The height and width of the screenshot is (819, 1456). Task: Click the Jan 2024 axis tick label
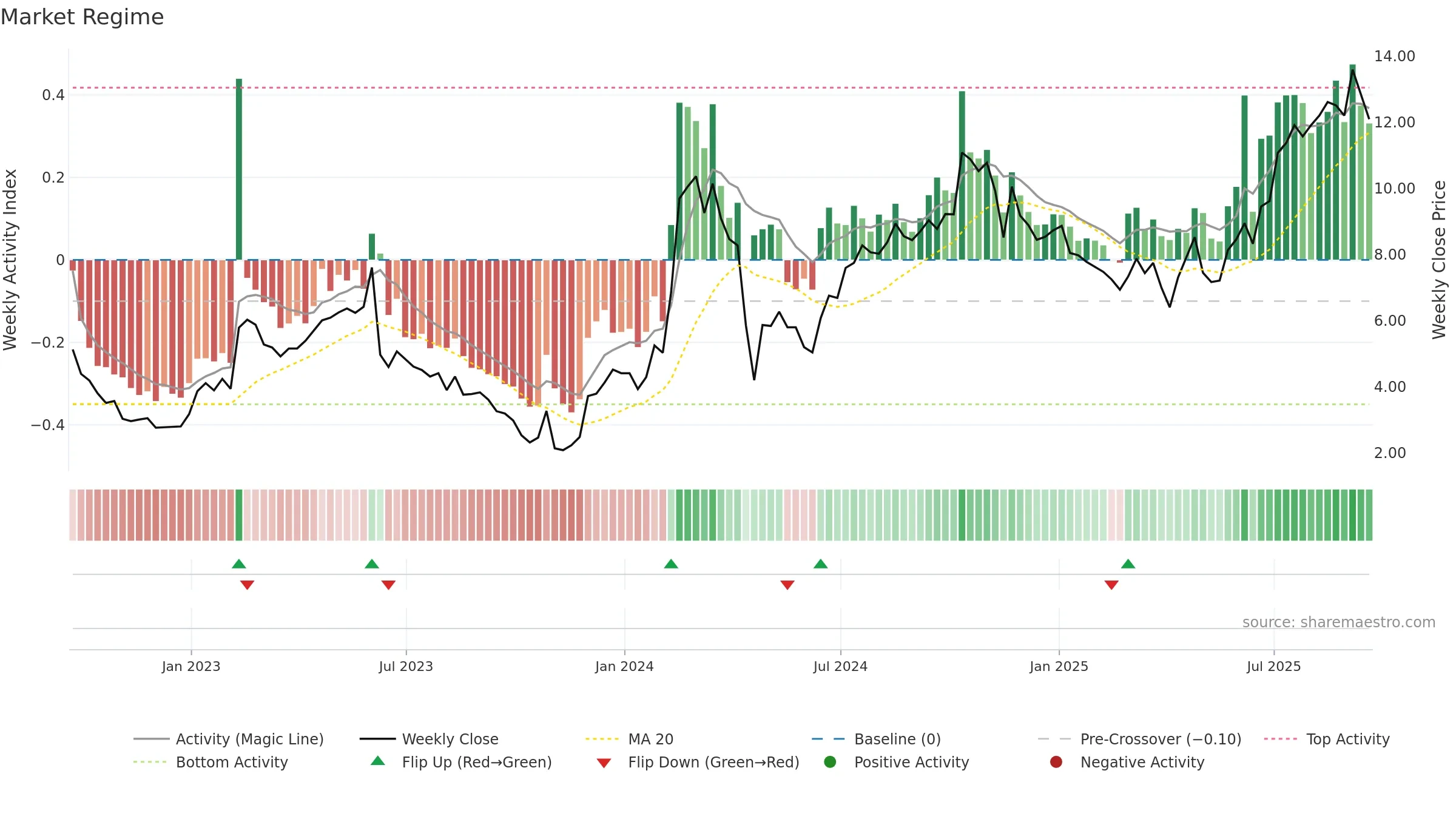(624, 667)
